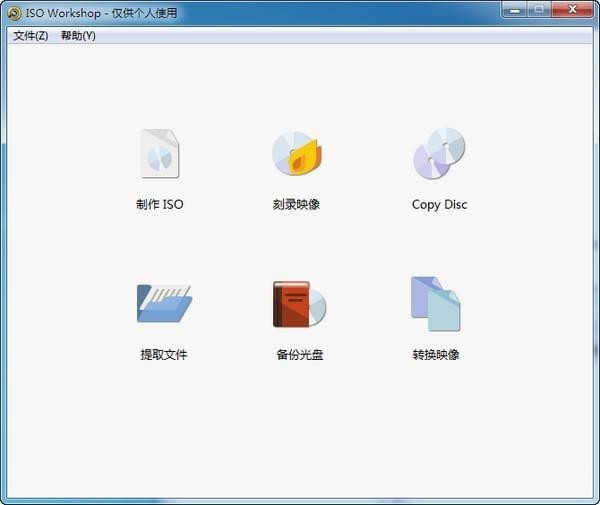Screen dimensions: 600x505
Task: Open the 制作 ISO document-disc icon
Action: click(x=160, y=154)
